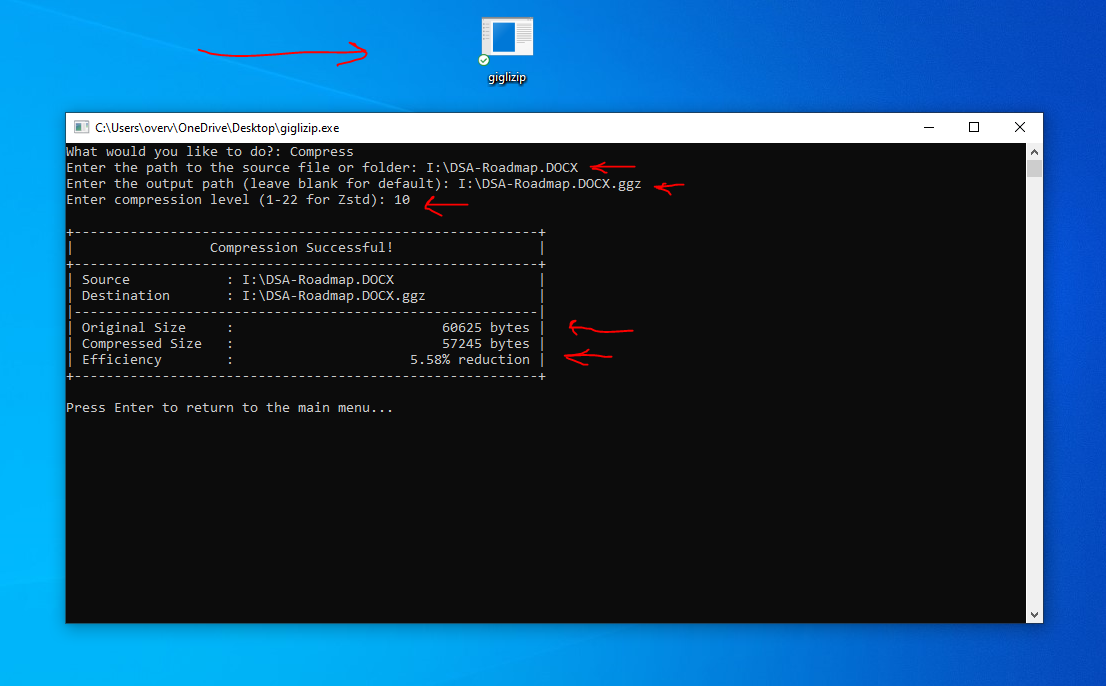Click the 'Efficiency' label
Viewport: 1106px width, 686px height.
[121, 360]
